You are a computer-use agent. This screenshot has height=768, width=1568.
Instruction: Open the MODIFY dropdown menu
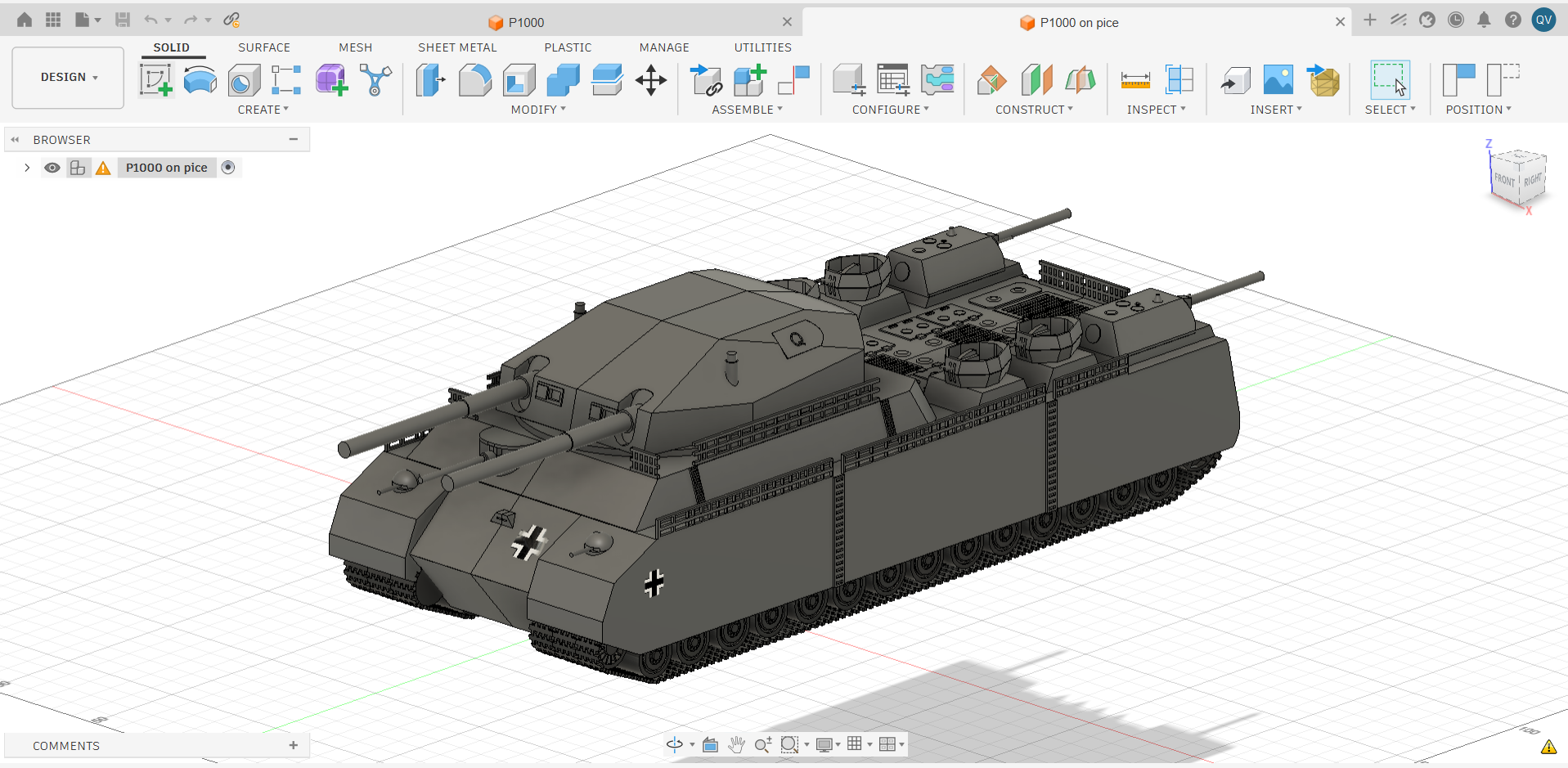(538, 110)
